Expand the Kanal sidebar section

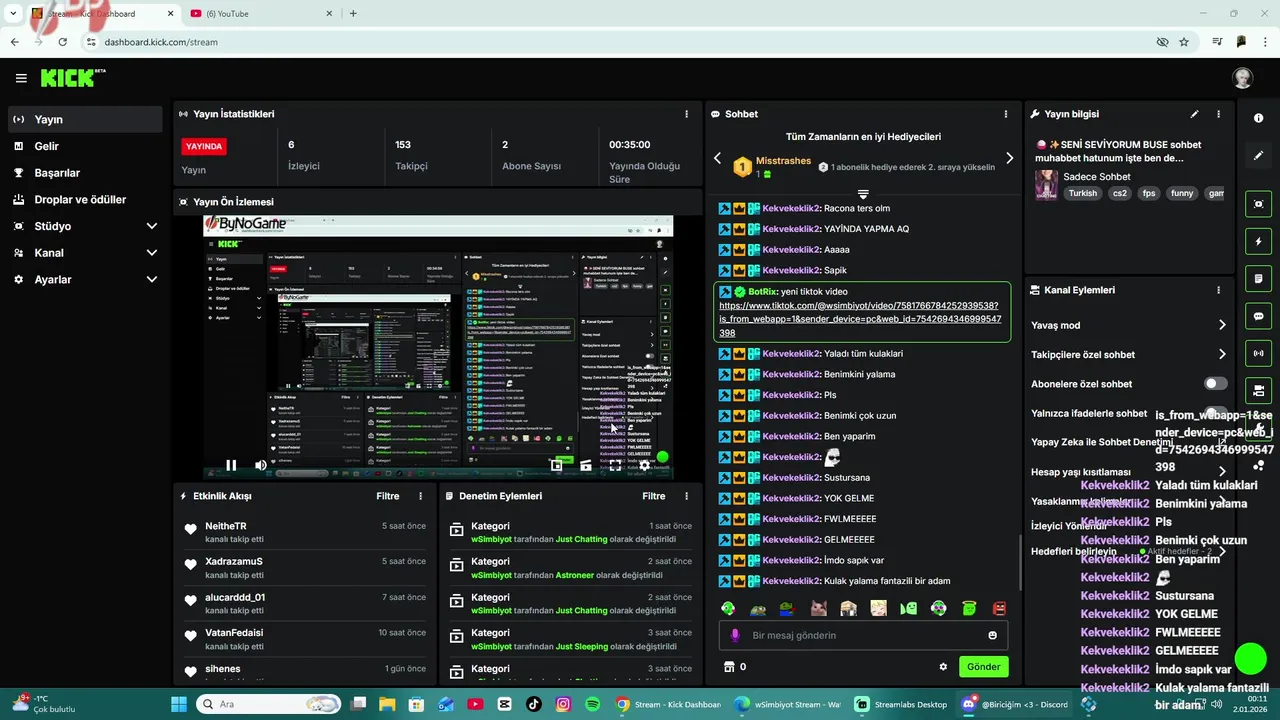(152, 253)
